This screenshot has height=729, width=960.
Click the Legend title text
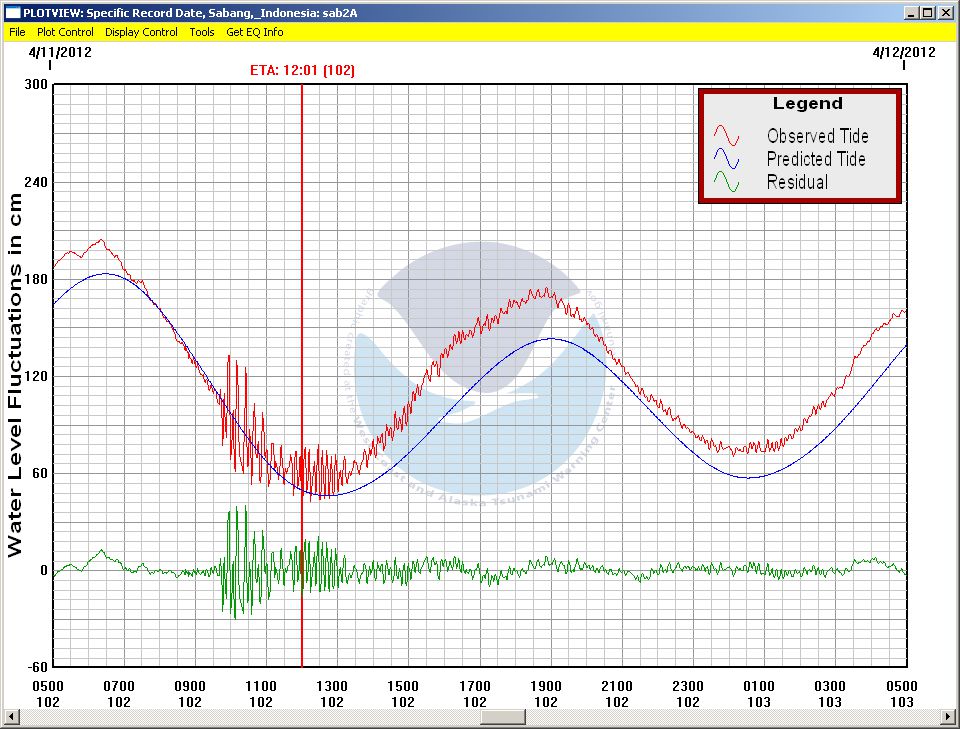point(808,104)
